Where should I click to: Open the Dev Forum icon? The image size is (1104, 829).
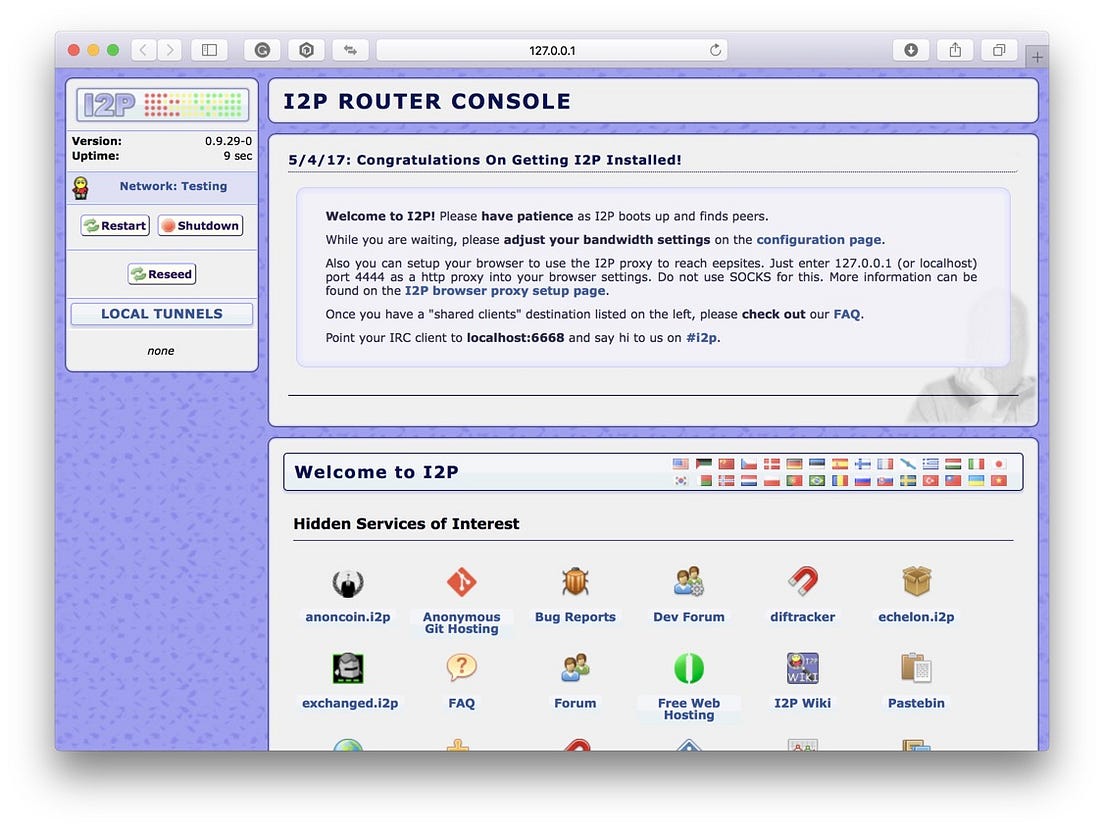coord(689,582)
